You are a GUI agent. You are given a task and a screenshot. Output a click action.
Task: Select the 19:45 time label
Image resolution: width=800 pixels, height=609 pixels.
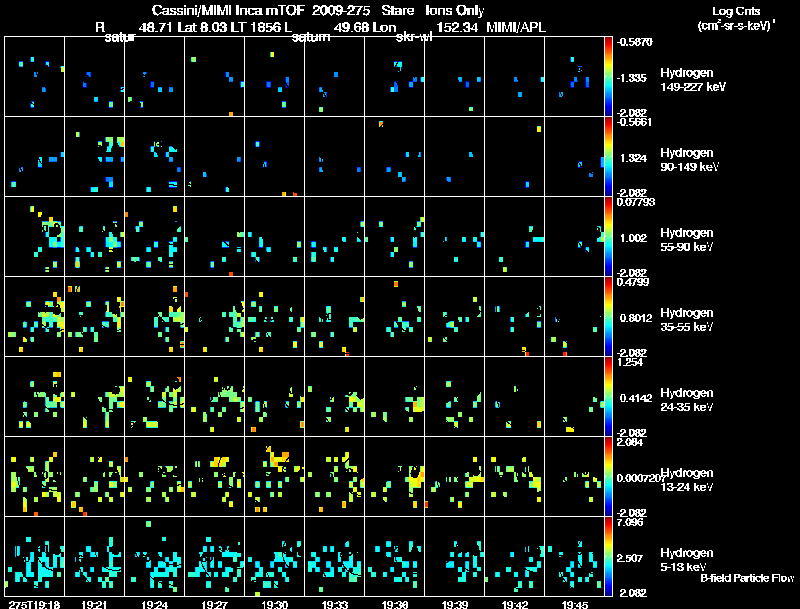(574, 604)
